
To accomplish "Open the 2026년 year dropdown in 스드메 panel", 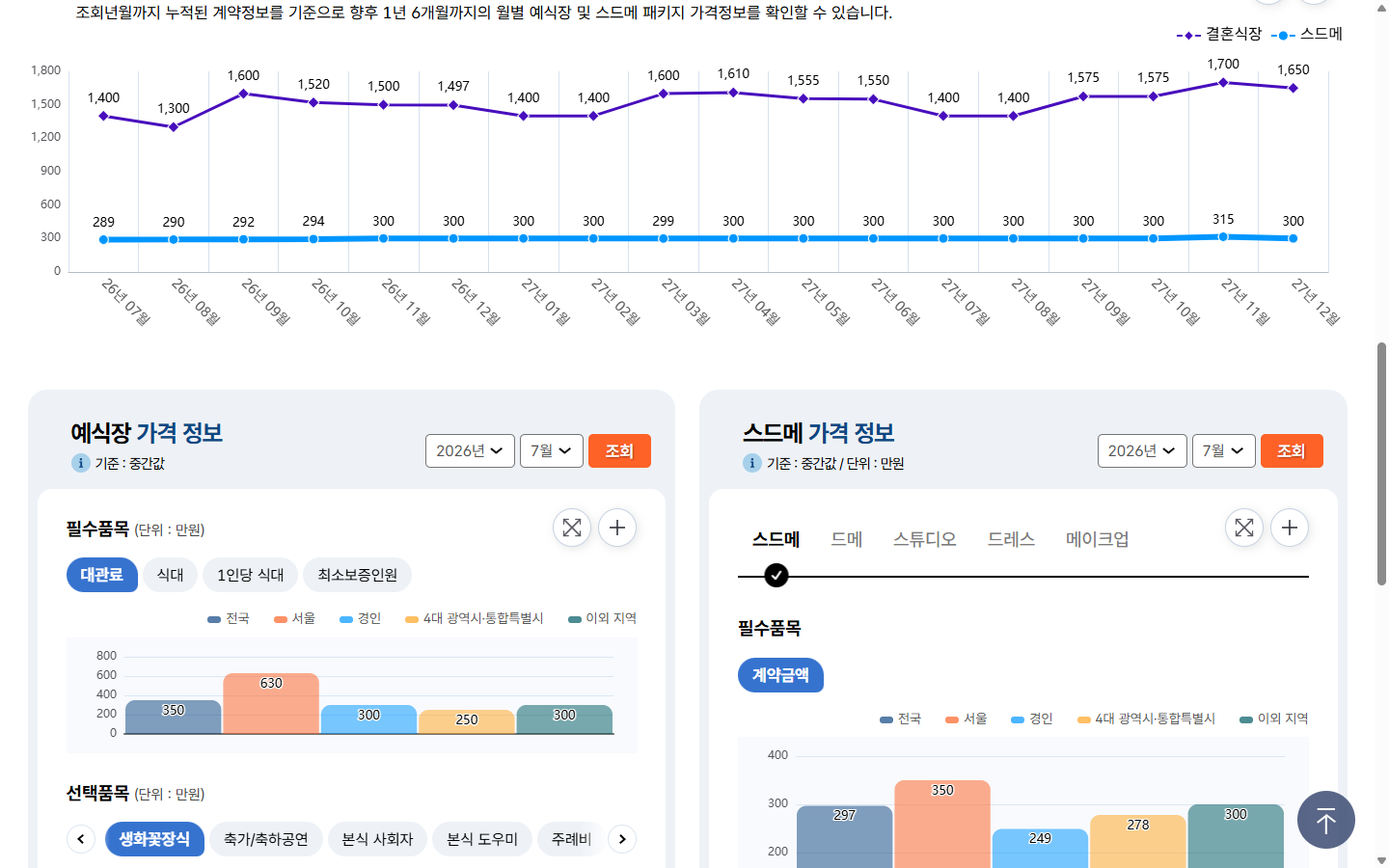I will point(1142,450).
